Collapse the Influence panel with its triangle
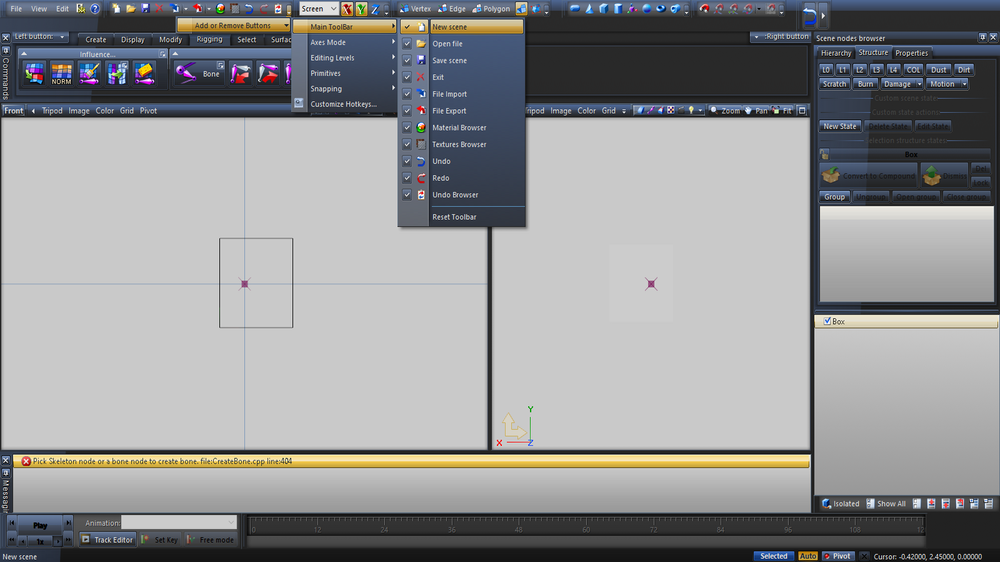Screen dimensions: 1000x562 coord(24,54)
